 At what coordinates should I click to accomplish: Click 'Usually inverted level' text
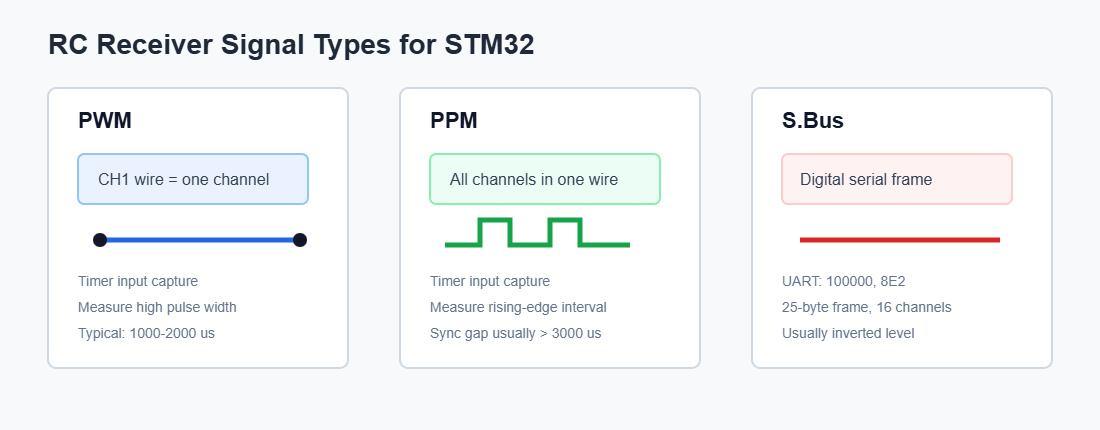[848, 333]
